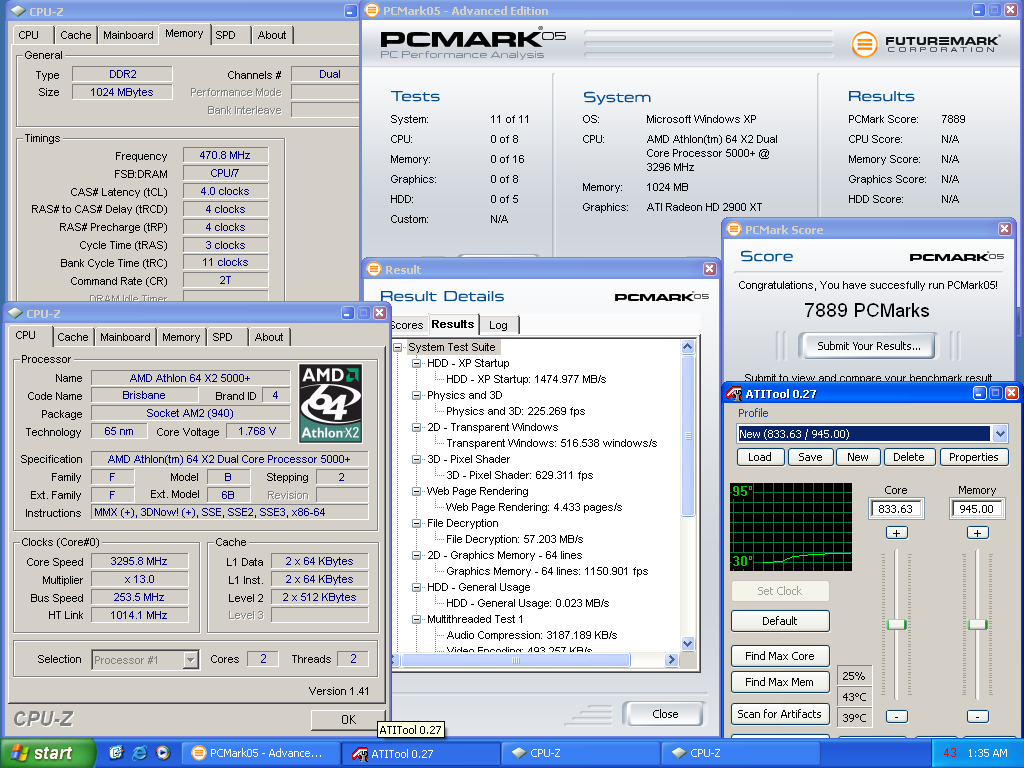Collapse 3D - Pixel Shader node
Screen dimensions: 1024x768
click(x=416, y=460)
